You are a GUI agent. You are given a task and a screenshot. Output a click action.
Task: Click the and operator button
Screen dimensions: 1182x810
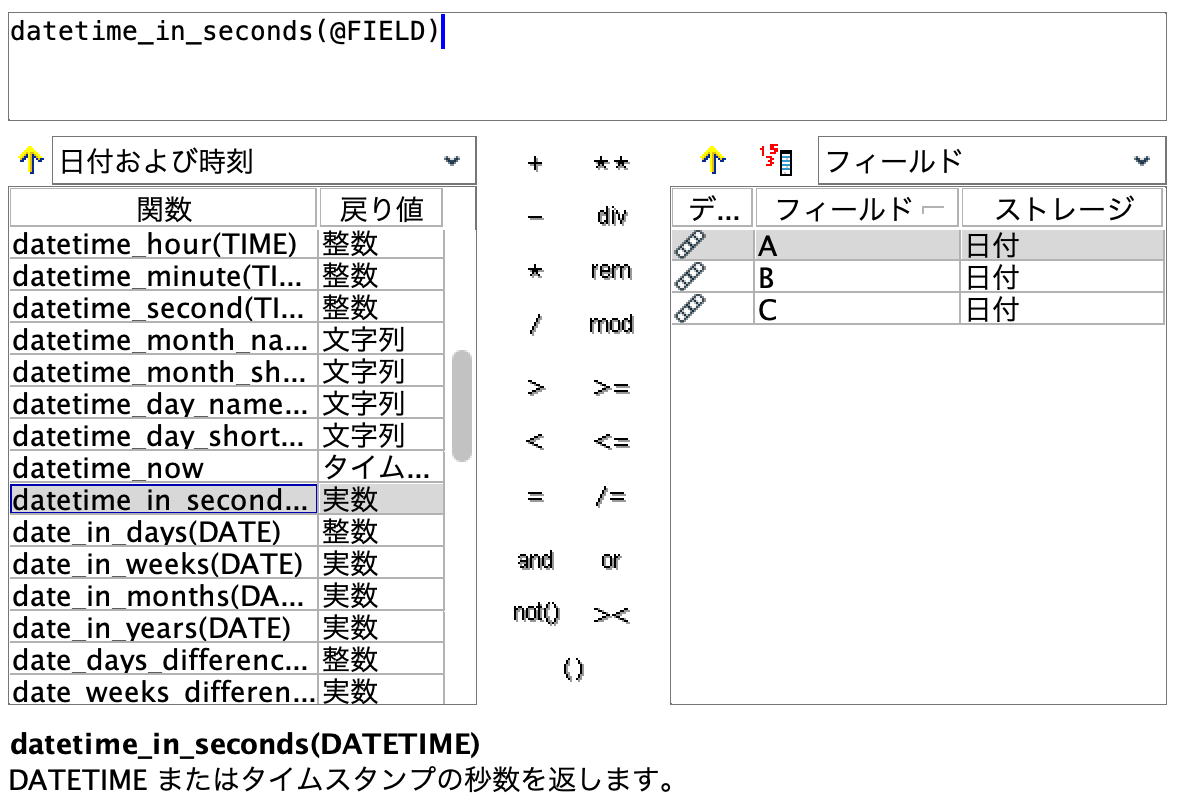[x=536, y=561]
